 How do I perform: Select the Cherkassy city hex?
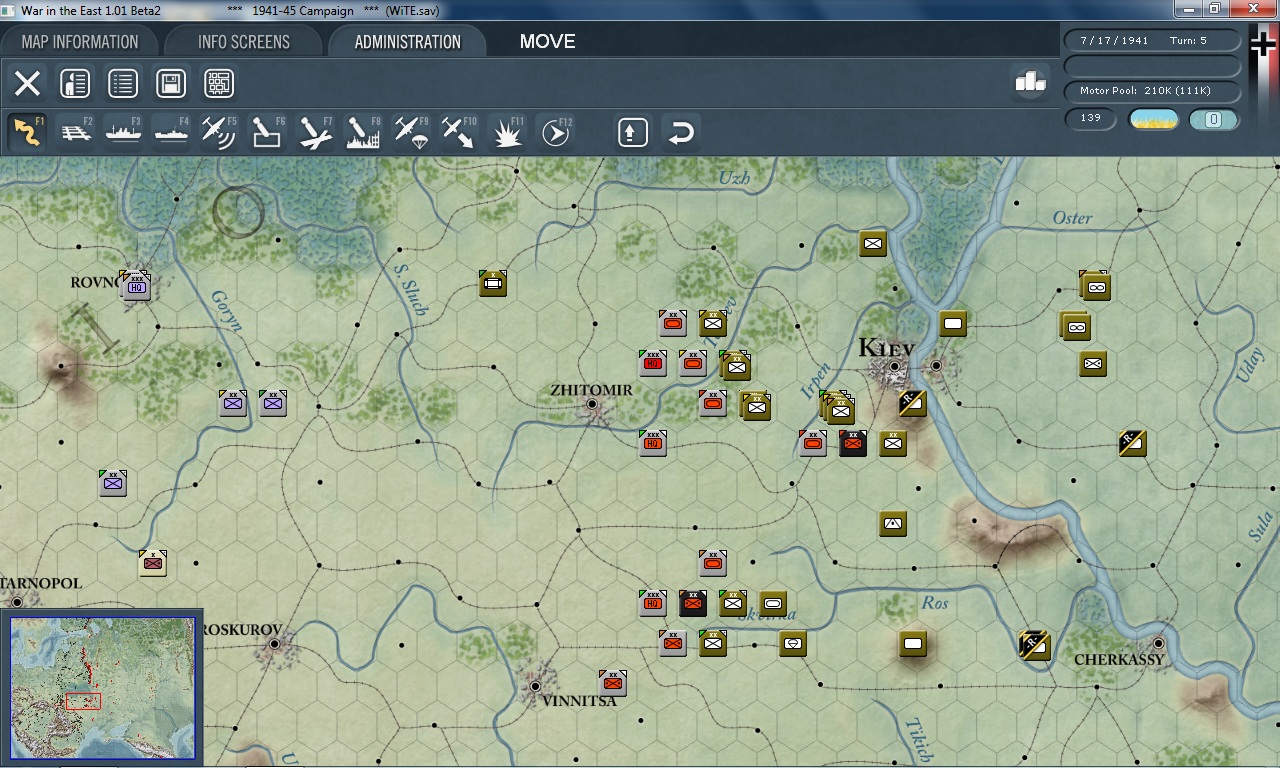click(x=1158, y=643)
